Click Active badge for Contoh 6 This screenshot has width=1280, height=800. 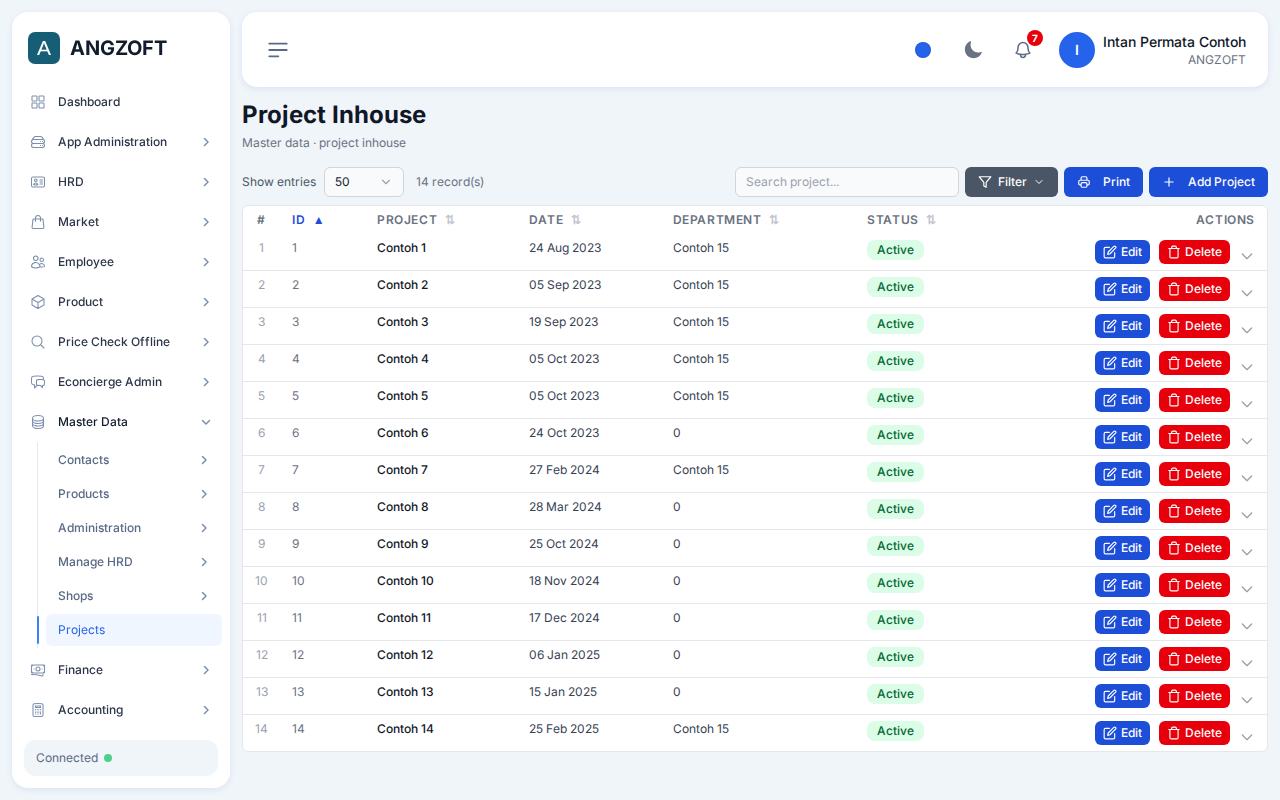(895, 435)
